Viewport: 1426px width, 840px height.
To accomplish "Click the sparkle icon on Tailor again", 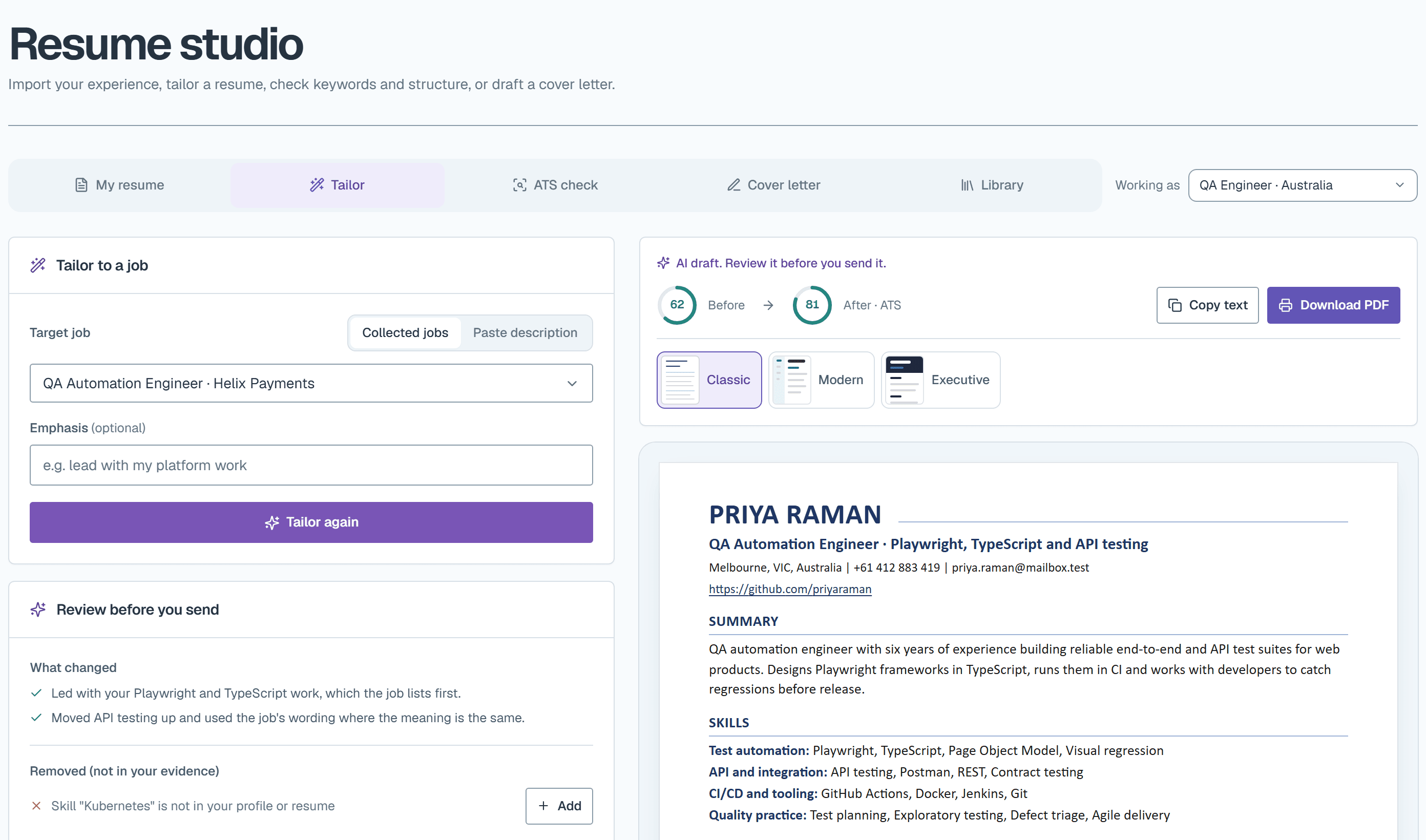I will click(x=271, y=522).
